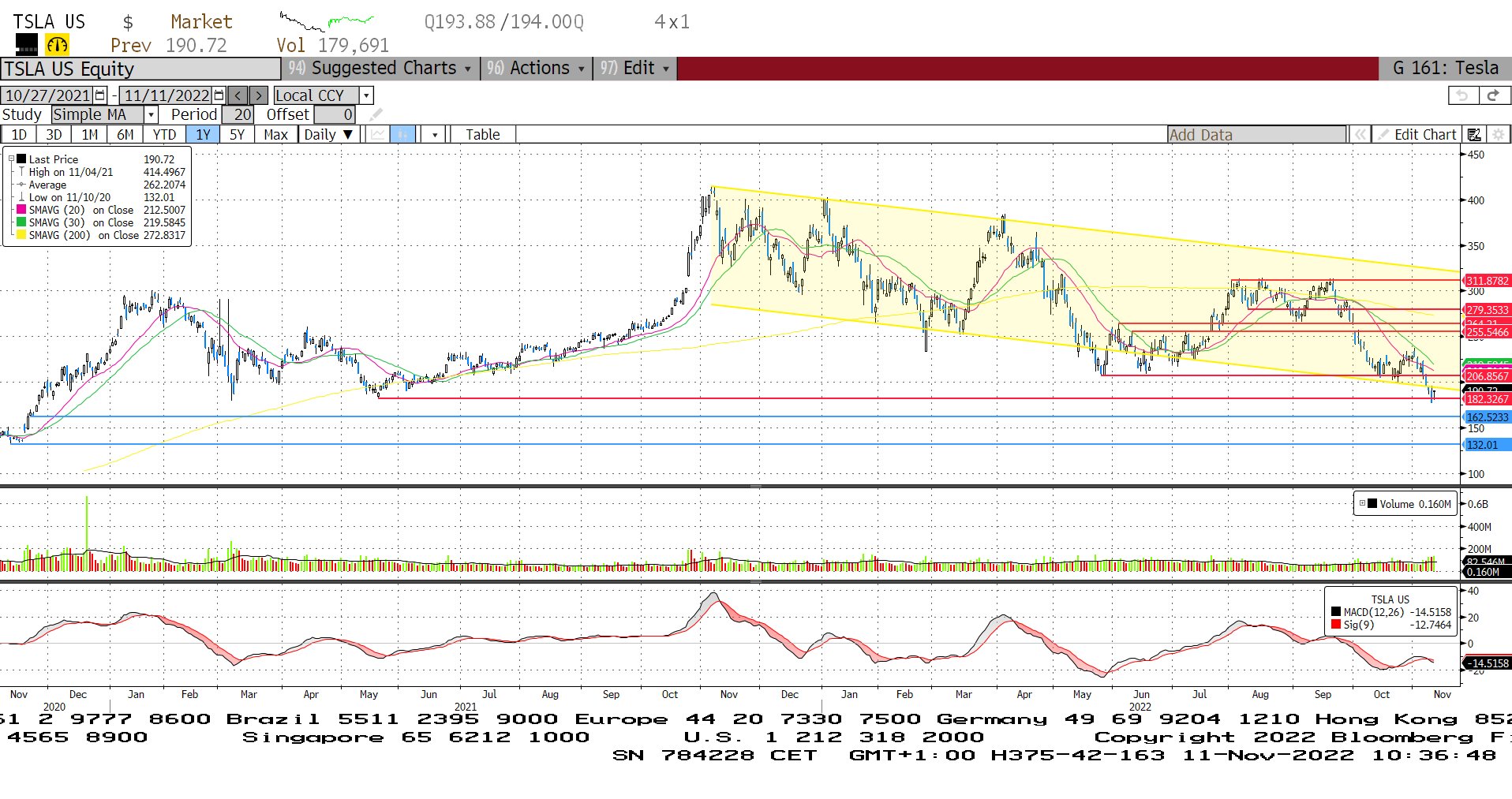Expand the Edit menu

pyautogui.click(x=634, y=69)
